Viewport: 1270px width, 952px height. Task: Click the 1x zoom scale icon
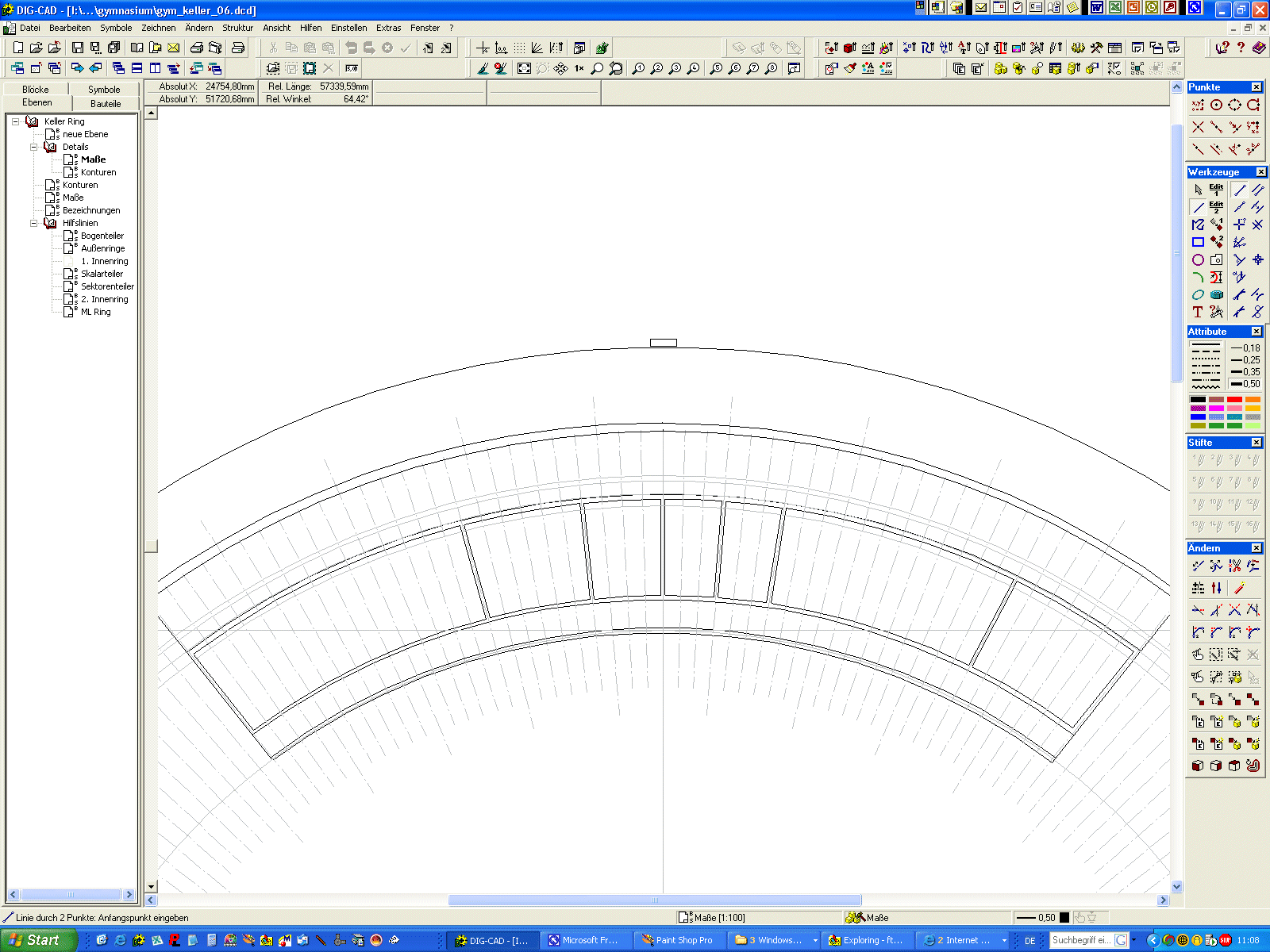pyautogui.click(x=579, y=69)
